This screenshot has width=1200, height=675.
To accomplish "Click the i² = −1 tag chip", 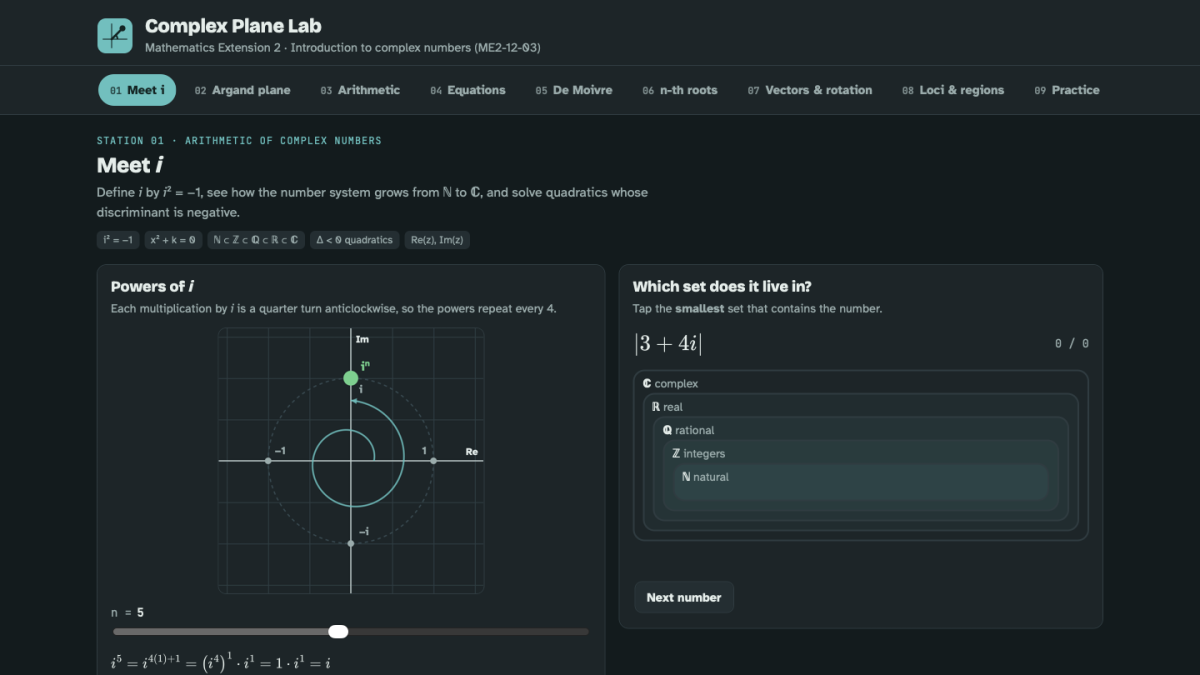I will pos(117,240).
